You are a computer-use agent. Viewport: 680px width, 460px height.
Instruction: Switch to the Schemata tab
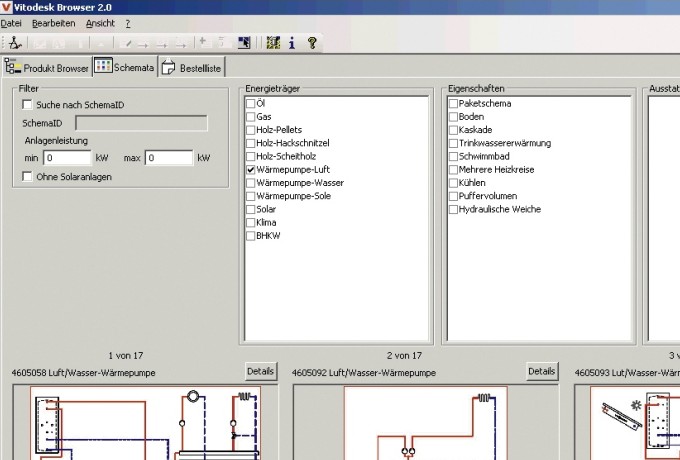pyautogui.click(x=125, y=67)
